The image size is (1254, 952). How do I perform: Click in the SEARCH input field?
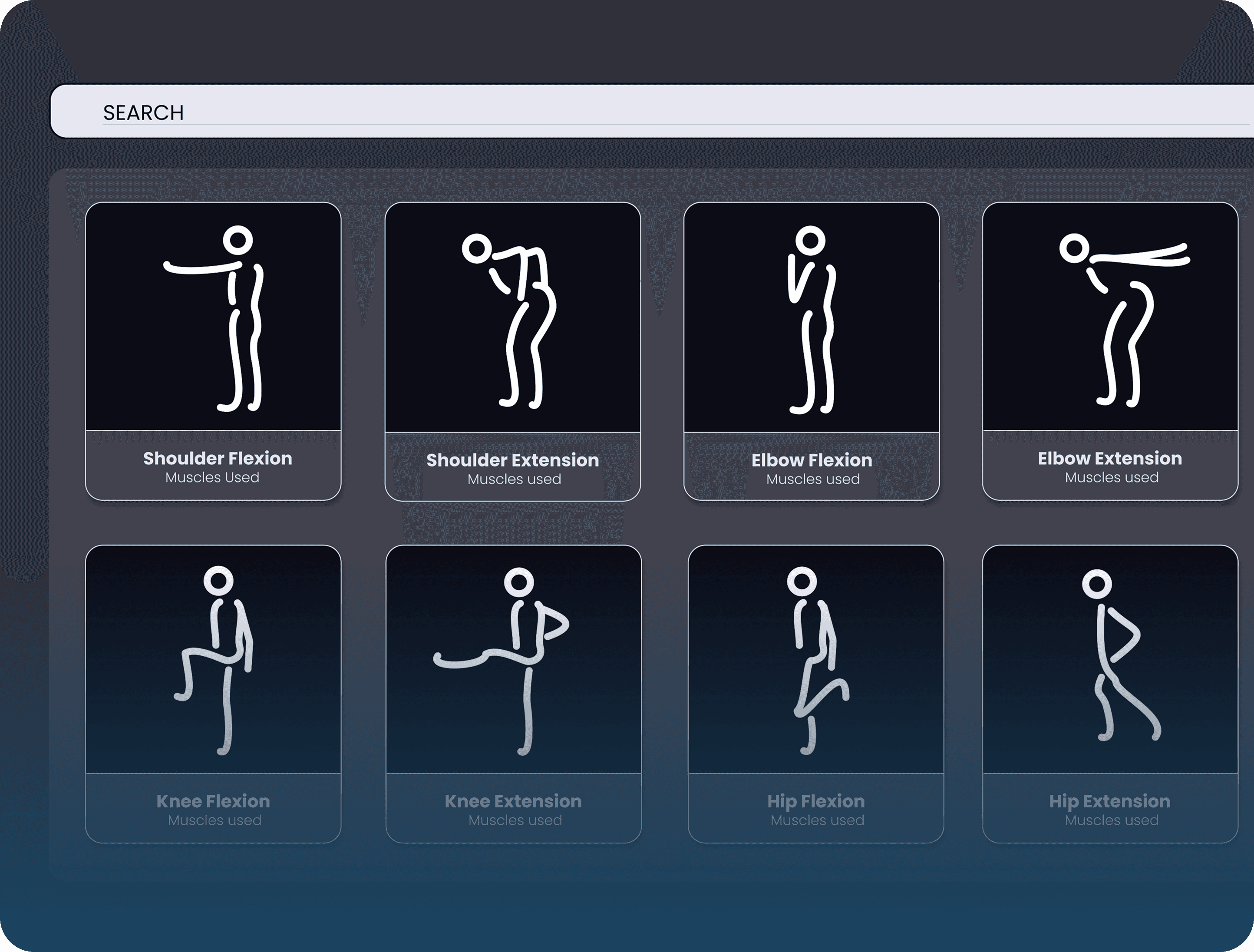click(652, 112)
